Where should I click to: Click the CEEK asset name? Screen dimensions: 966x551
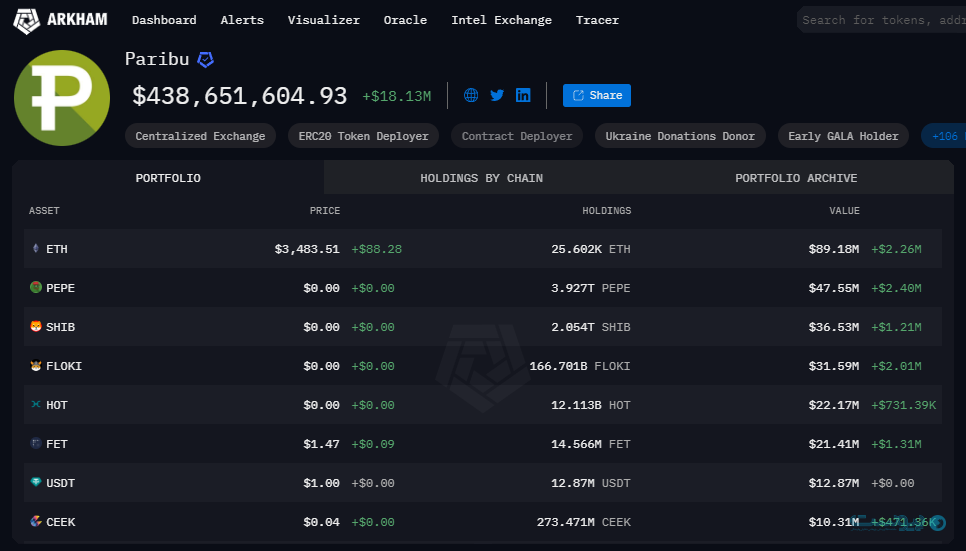[x=60, y=522]
